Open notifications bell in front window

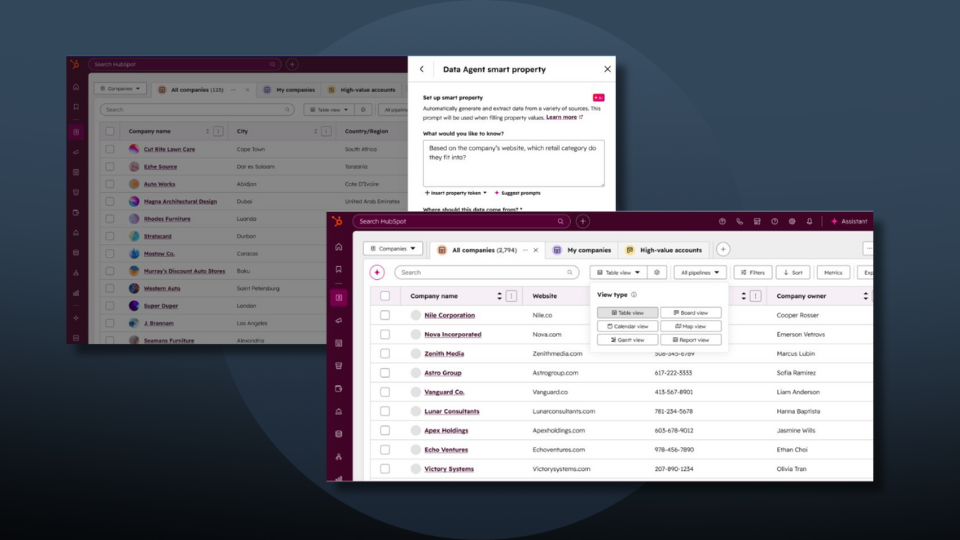coord(809,221)
